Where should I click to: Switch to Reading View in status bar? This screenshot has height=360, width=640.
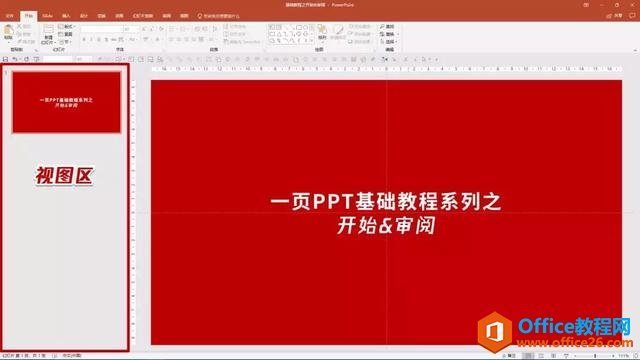click(x=553, y=356)
